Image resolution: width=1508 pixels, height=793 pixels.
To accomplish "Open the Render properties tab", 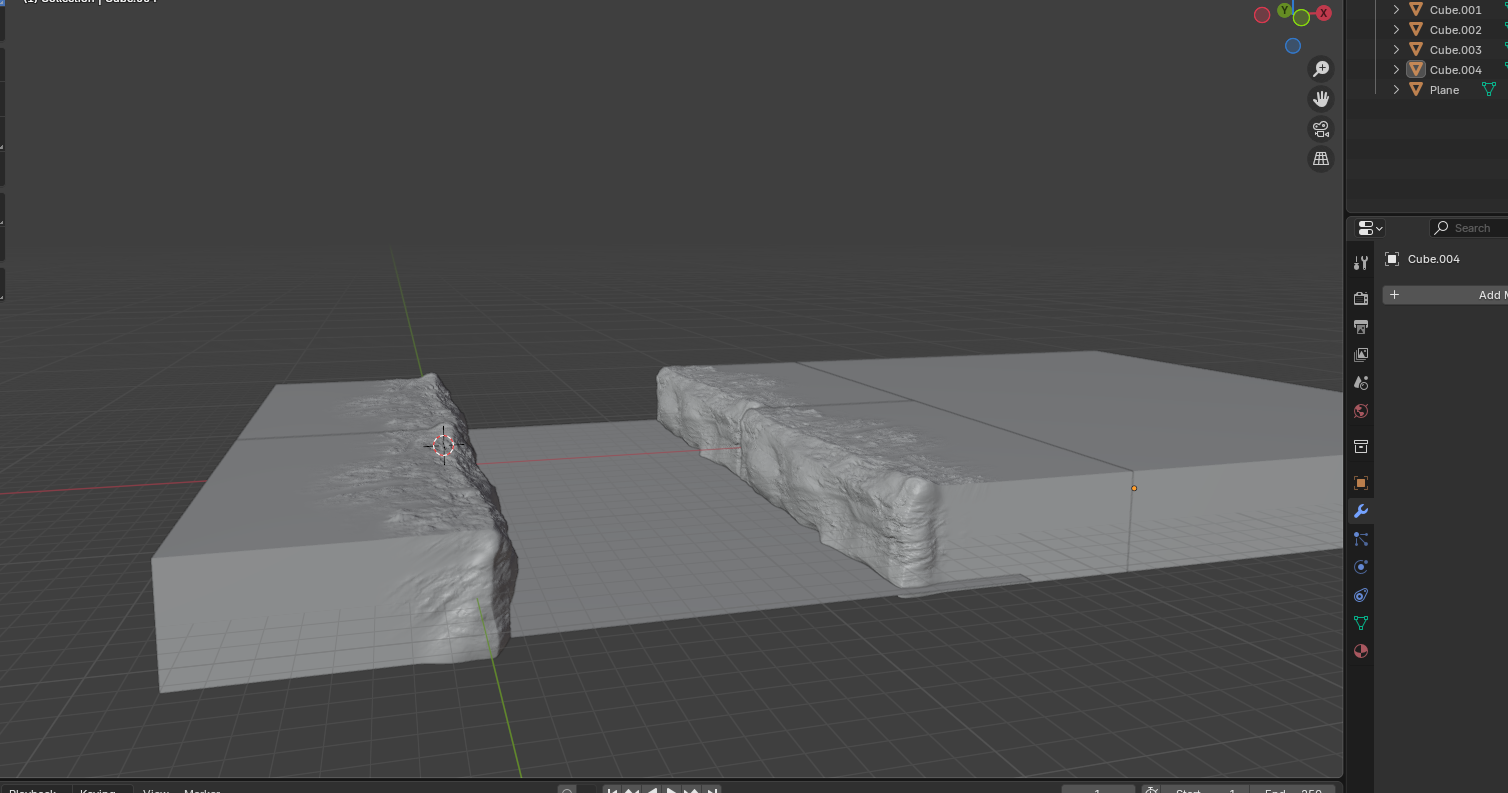I will click(1360, 299).
